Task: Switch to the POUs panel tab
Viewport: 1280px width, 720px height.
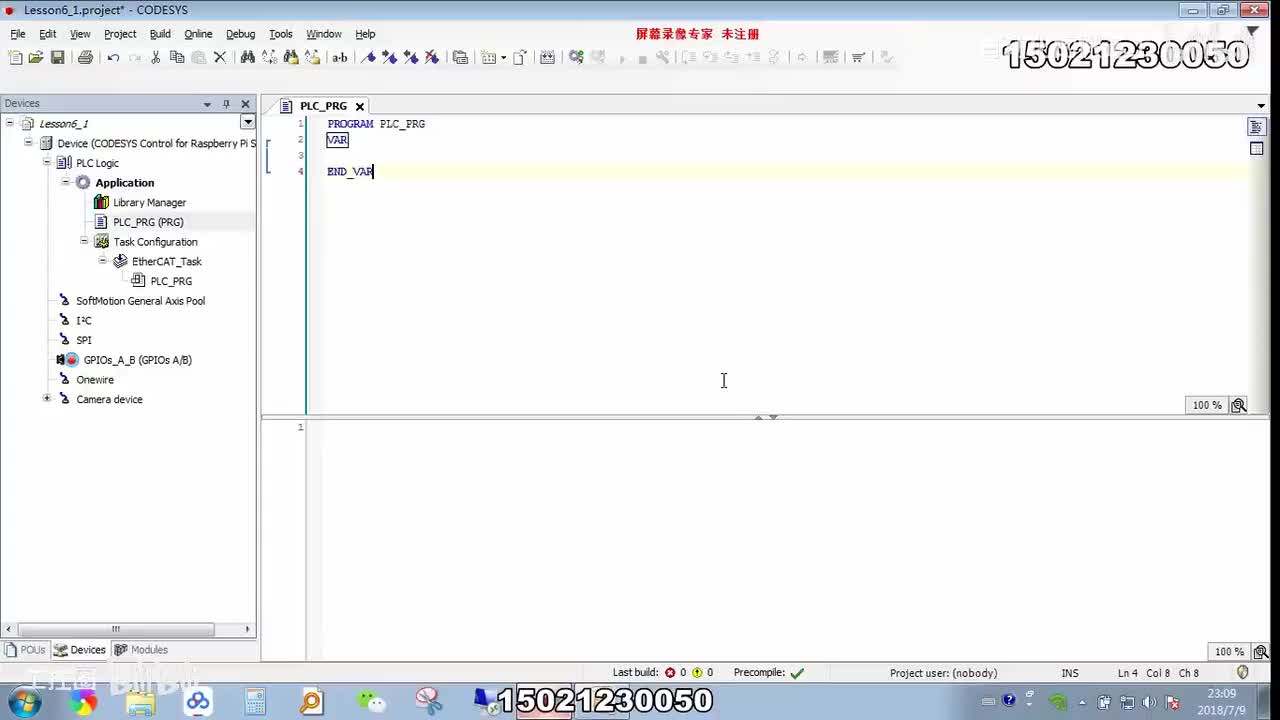Action: (x=25, y=650)
